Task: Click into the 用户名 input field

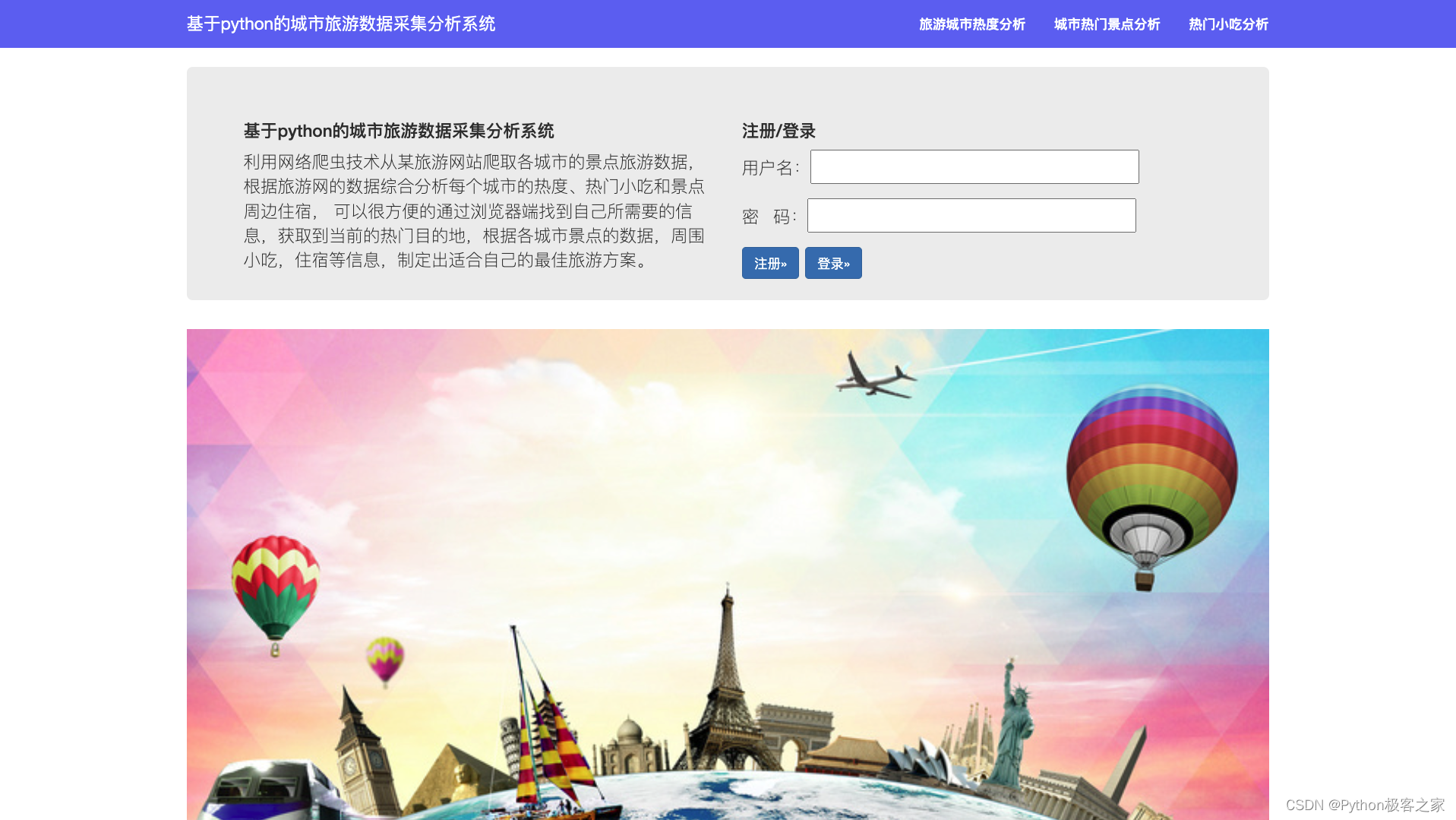Action: tap(974, 166)
